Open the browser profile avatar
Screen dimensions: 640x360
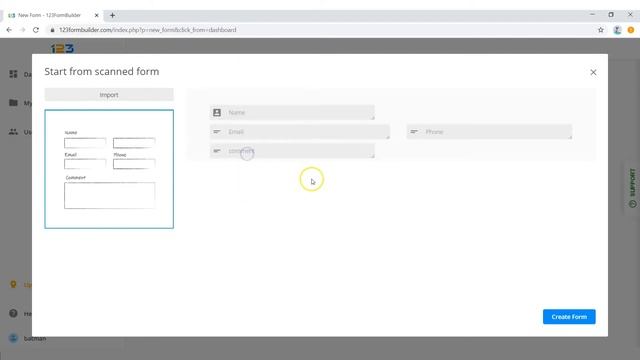[617, 30]
